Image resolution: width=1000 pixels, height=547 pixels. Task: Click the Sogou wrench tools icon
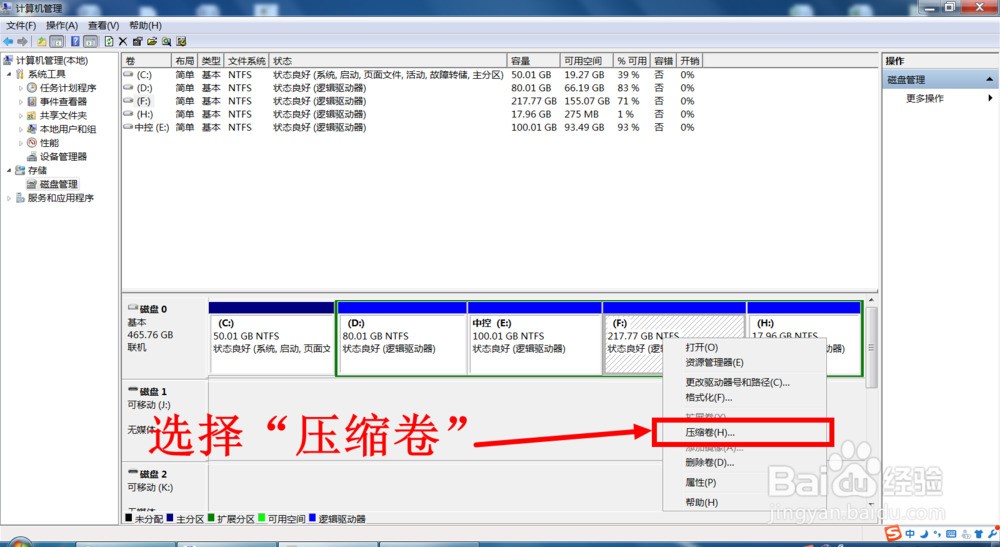click(994, 534)
